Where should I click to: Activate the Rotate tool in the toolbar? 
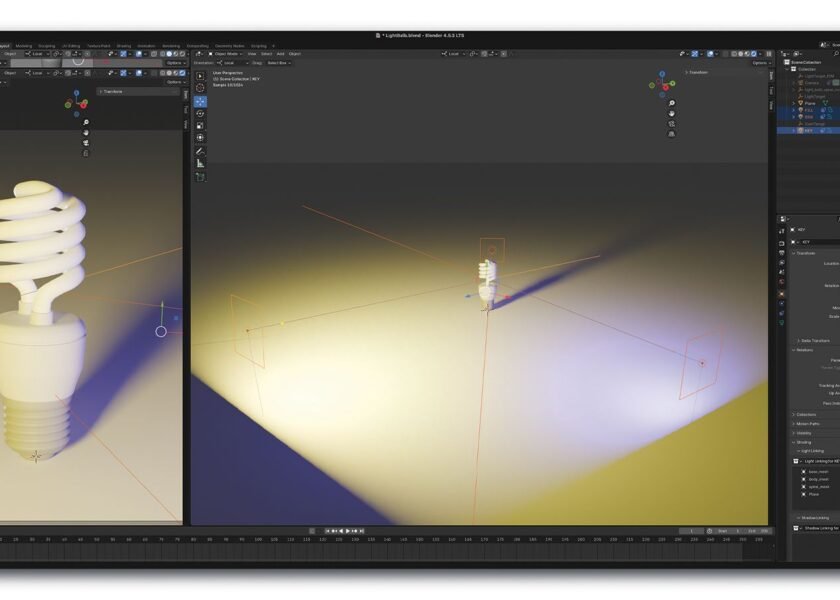click(200, 113)
